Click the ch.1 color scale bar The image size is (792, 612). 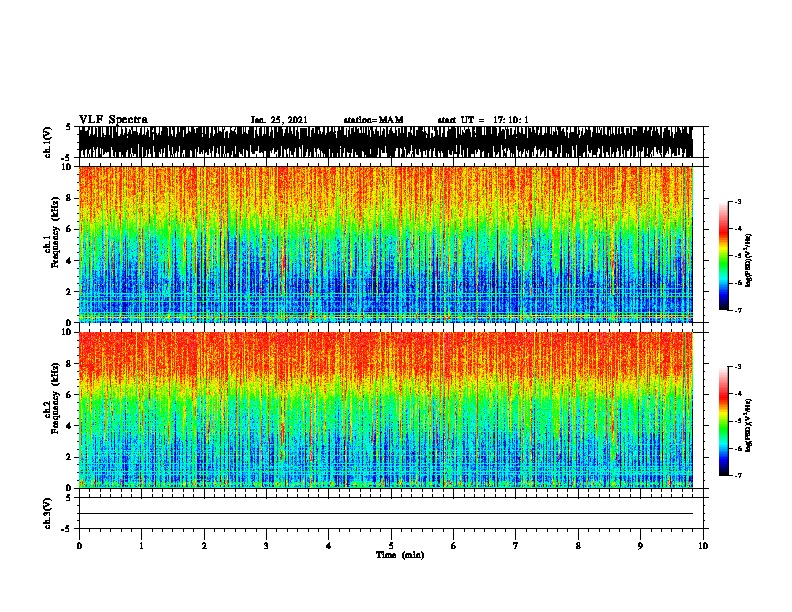pos(724,256)
